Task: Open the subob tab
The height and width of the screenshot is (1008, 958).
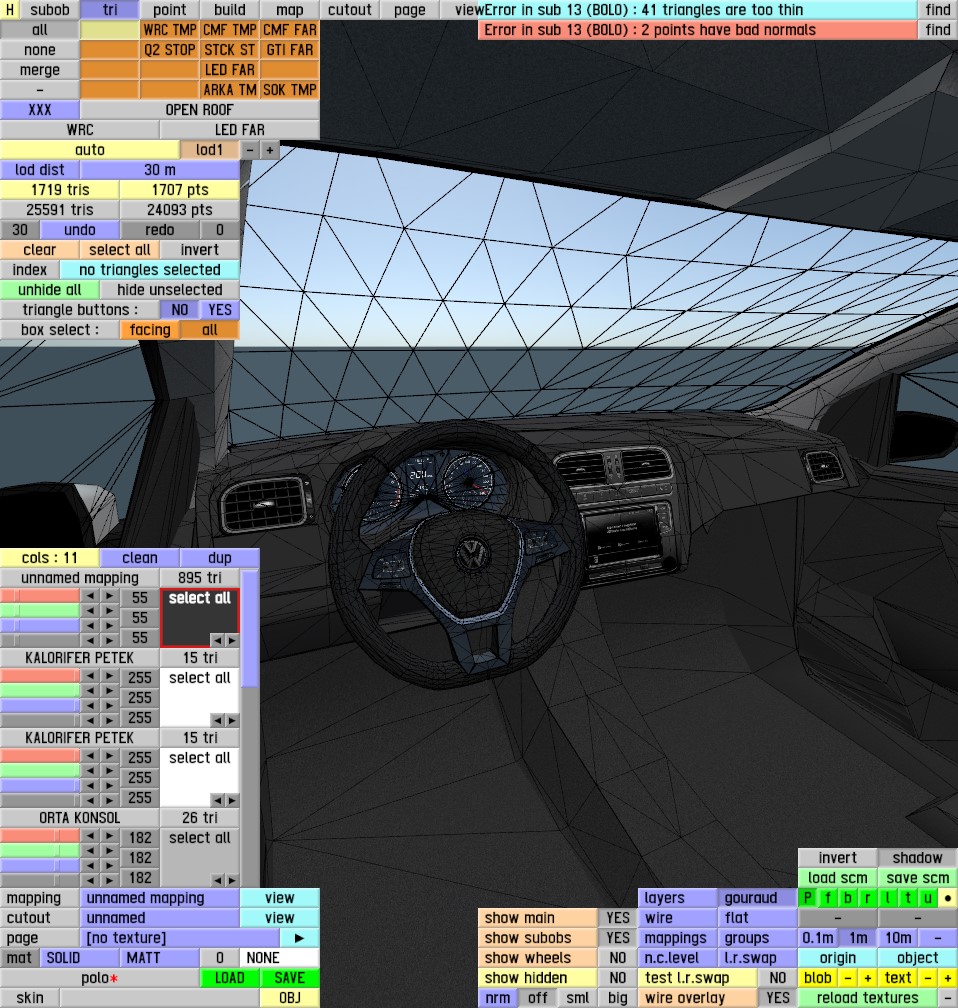Action: pos(50,10)
